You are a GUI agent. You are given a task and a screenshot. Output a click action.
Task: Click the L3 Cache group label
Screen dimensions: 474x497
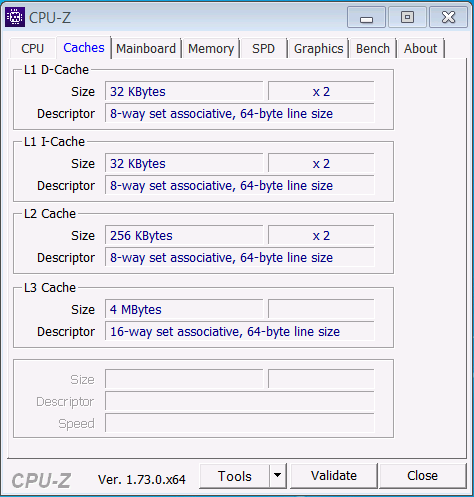[50, 288]
